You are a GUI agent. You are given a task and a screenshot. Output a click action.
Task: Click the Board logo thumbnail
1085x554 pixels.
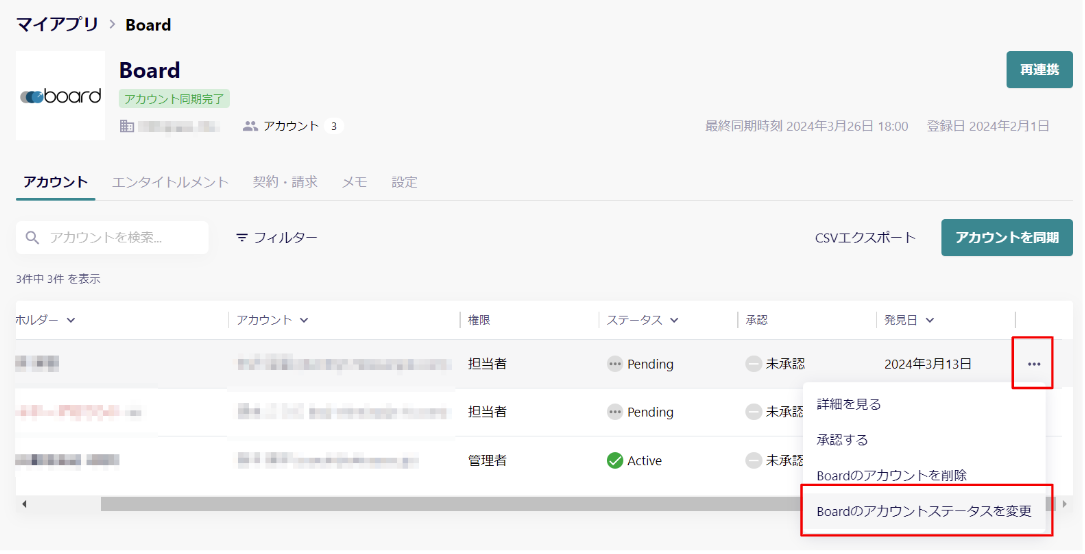coord(61,95)
